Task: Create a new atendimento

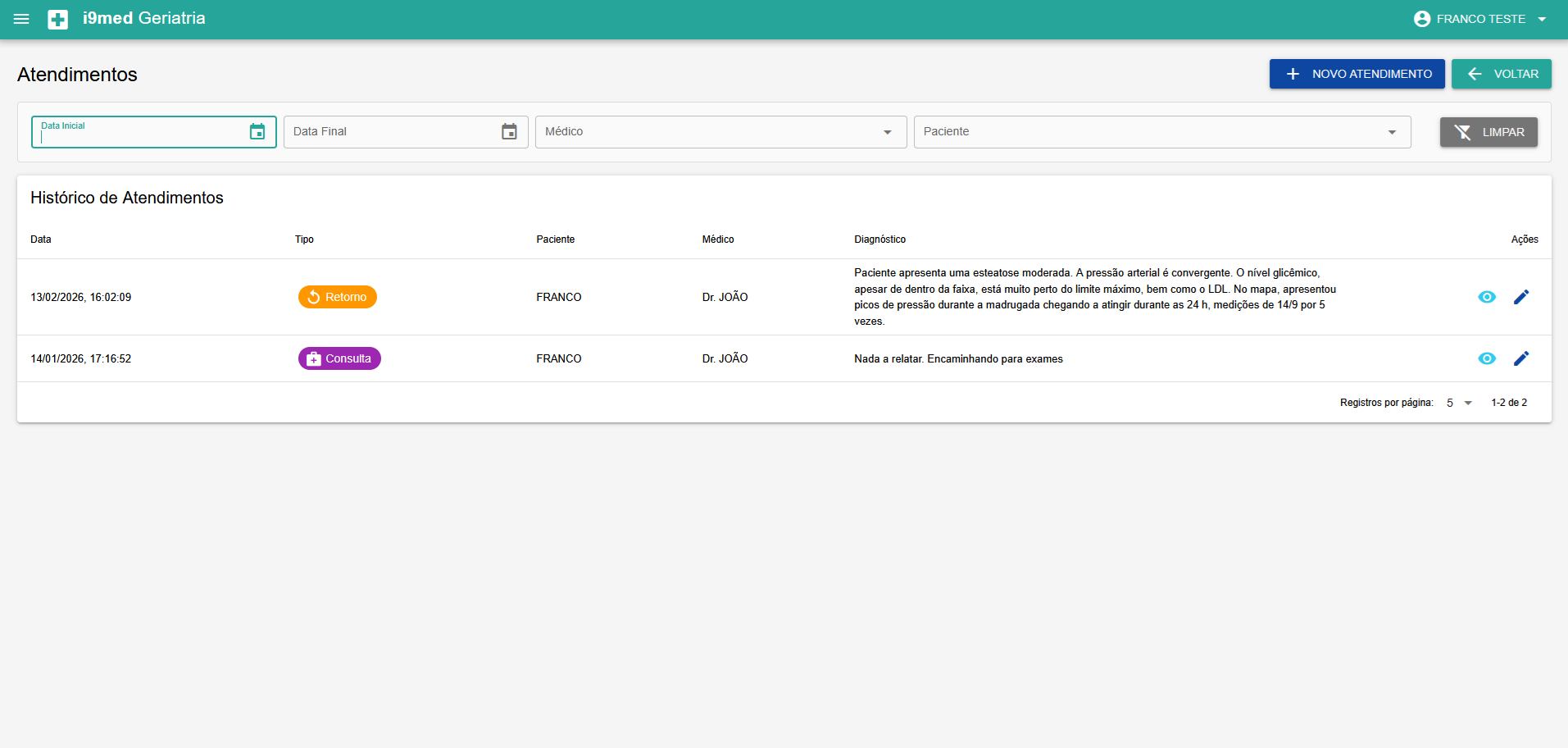Action: click(1357, 74)
